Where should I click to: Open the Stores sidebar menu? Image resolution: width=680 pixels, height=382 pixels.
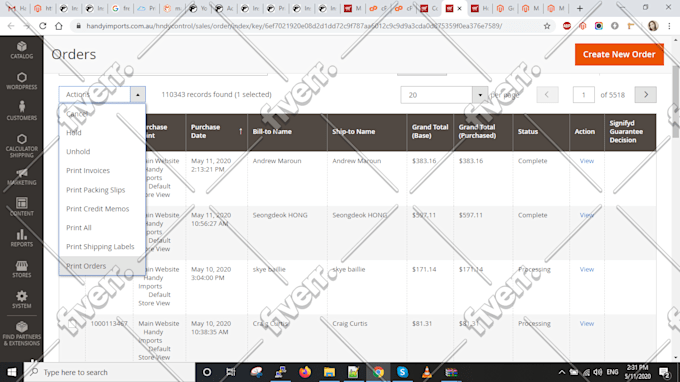coord(22,269)
